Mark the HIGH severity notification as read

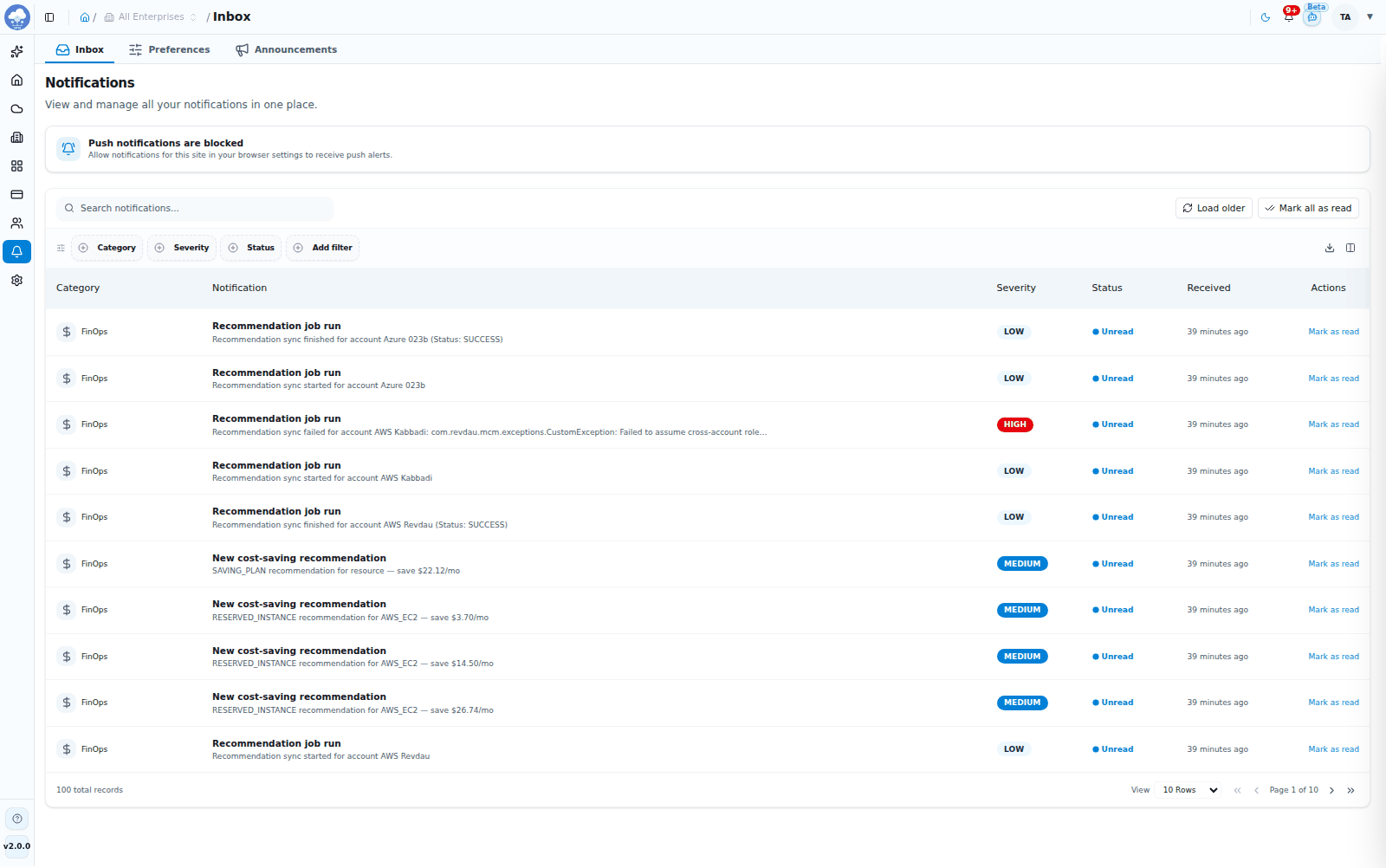(1333, 424)
